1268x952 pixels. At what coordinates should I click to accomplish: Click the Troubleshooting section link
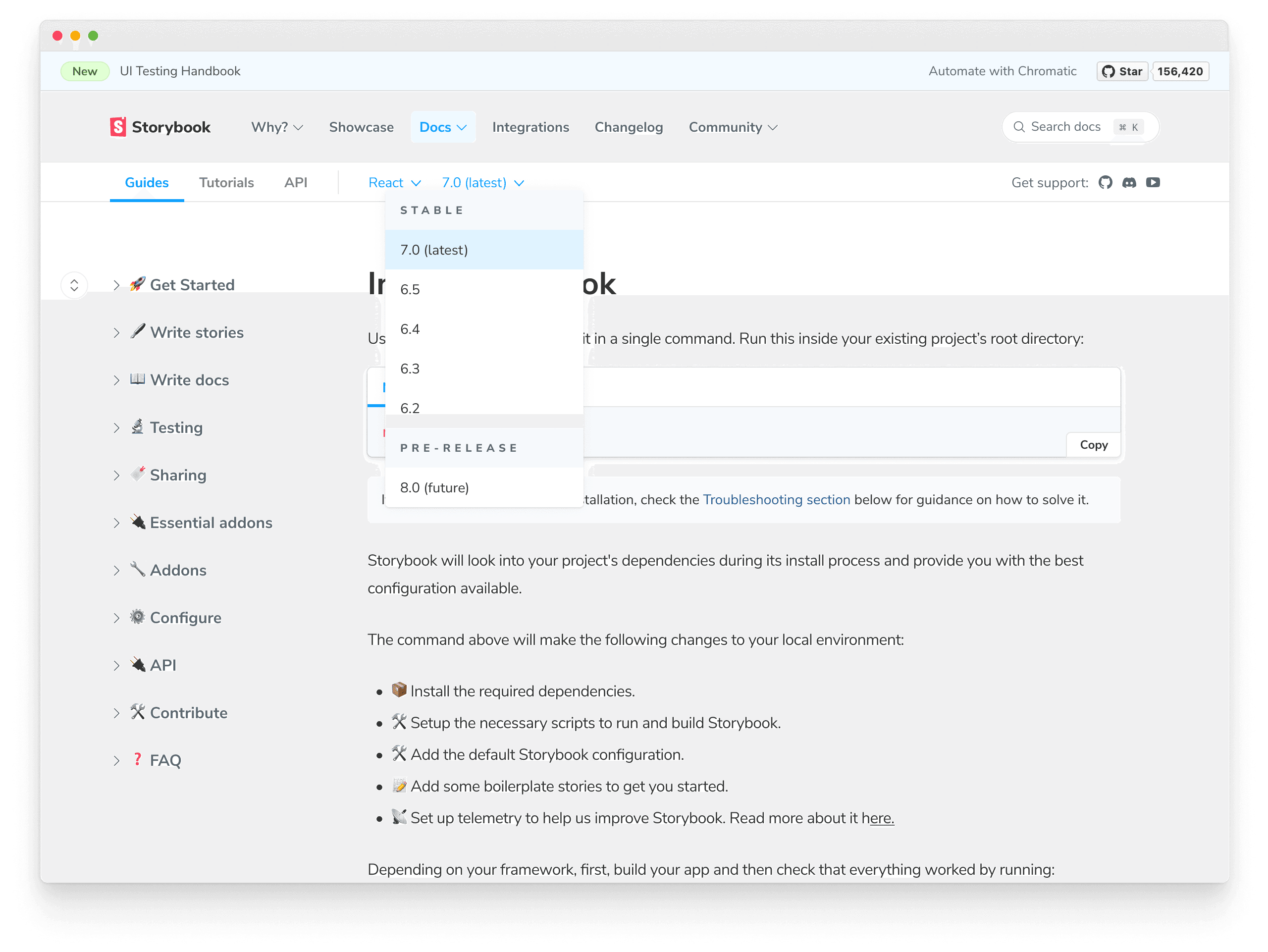775,499
